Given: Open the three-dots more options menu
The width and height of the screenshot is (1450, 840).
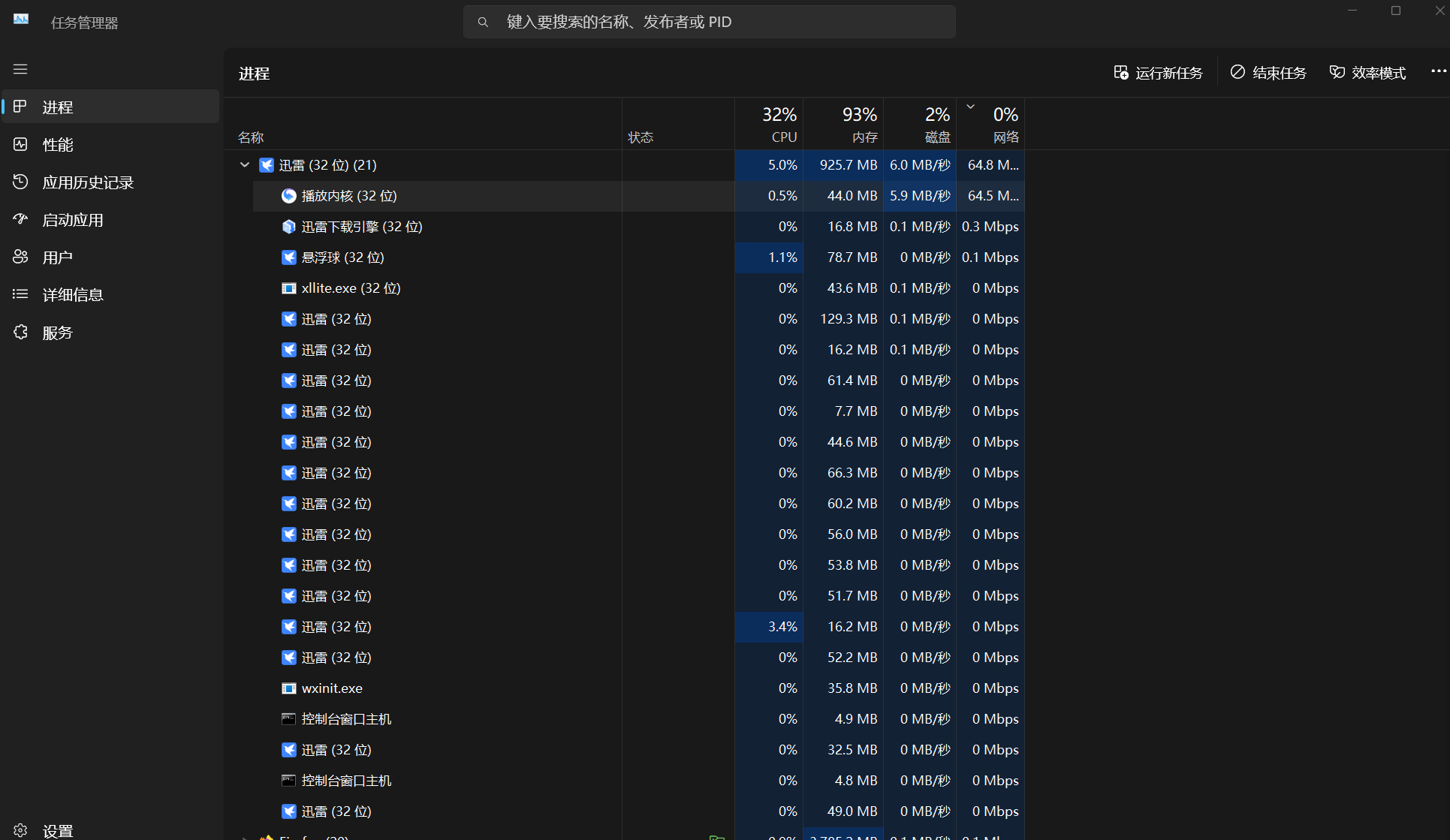Looking at the screenshot, I should [x=1438, y=71].
